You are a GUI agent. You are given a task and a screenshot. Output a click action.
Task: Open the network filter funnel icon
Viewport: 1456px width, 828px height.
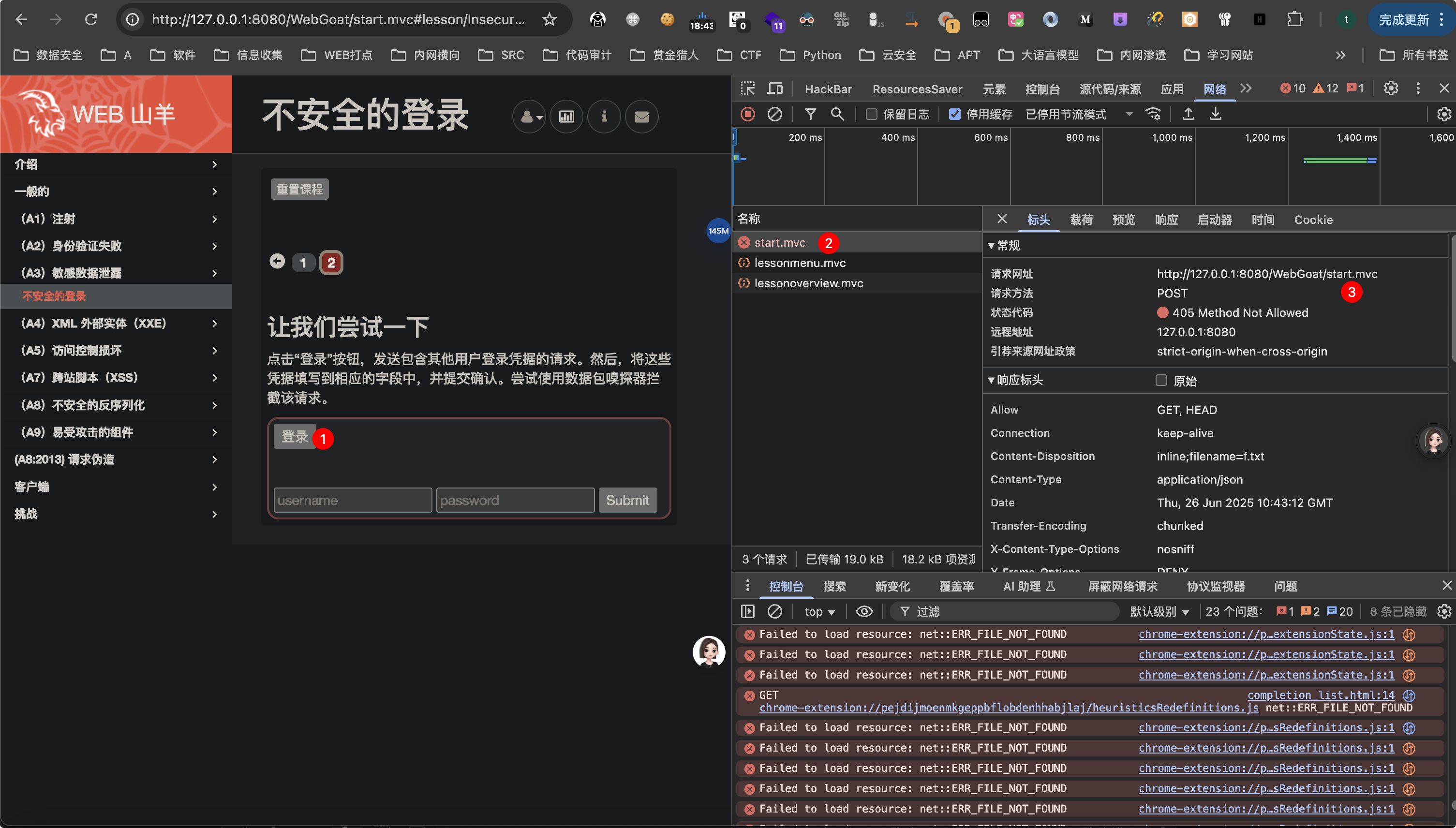[810, 114]
